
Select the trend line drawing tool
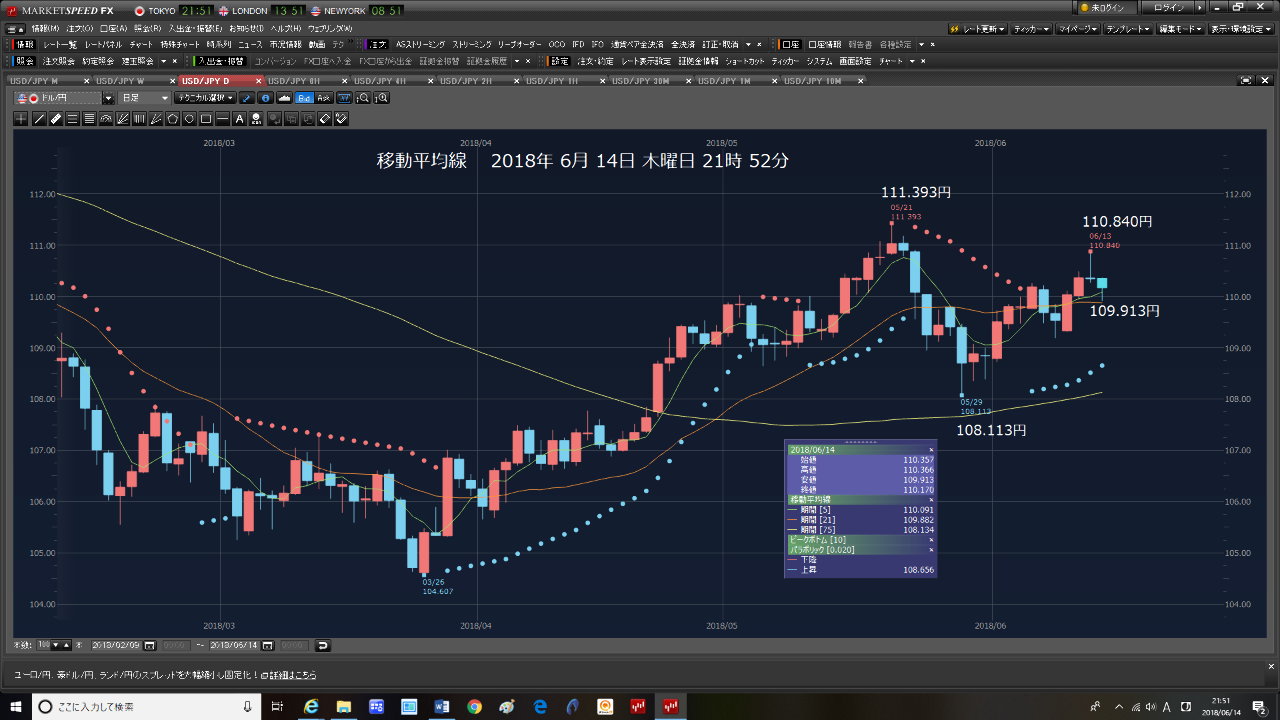pos(39,119)
